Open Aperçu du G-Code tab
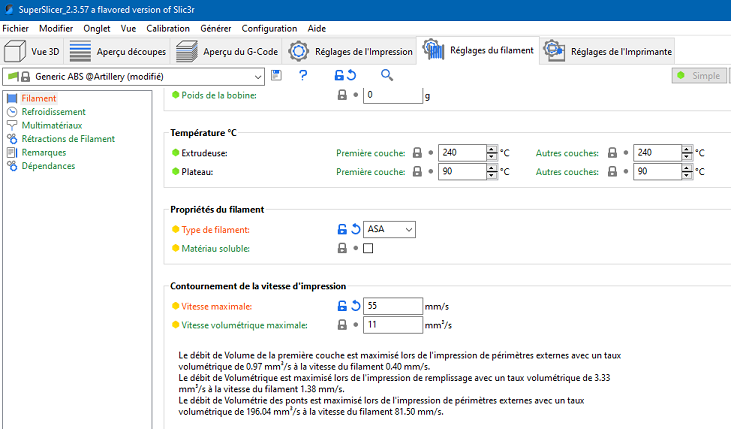Image resolution: width=731 pixels, height=429 pixels. [x=227, y=51]
